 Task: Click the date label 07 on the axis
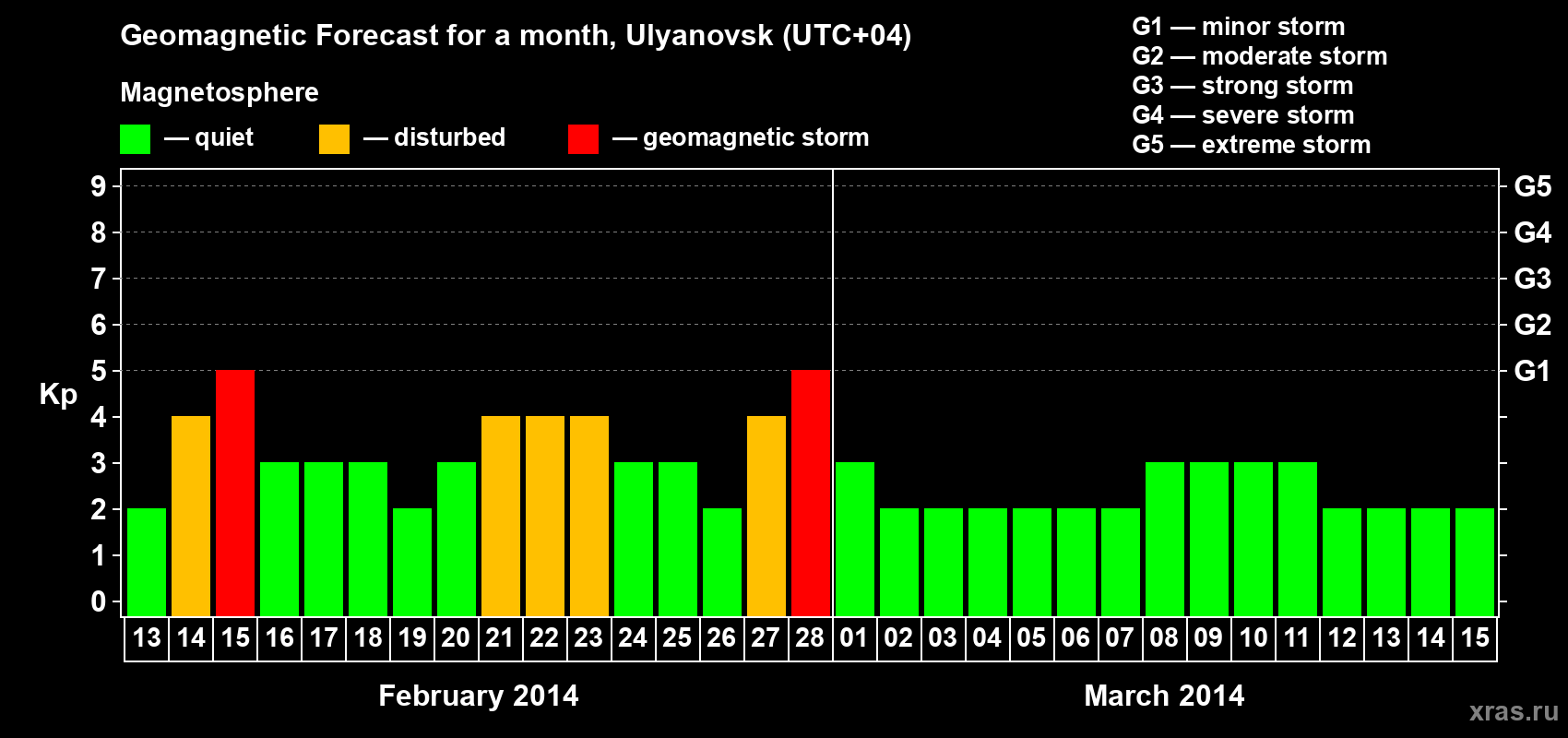tap(1120, 638)
